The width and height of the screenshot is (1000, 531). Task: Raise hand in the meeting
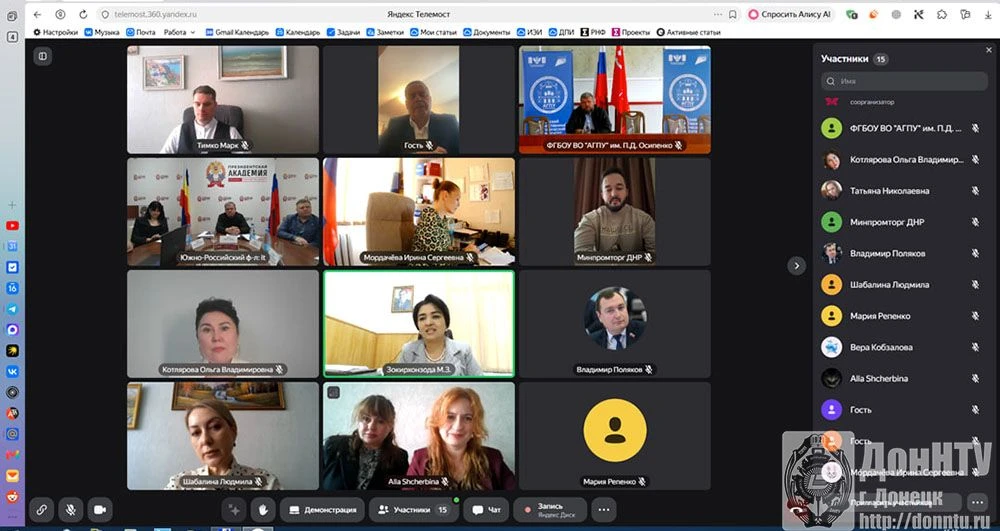[x=263, y=510]
